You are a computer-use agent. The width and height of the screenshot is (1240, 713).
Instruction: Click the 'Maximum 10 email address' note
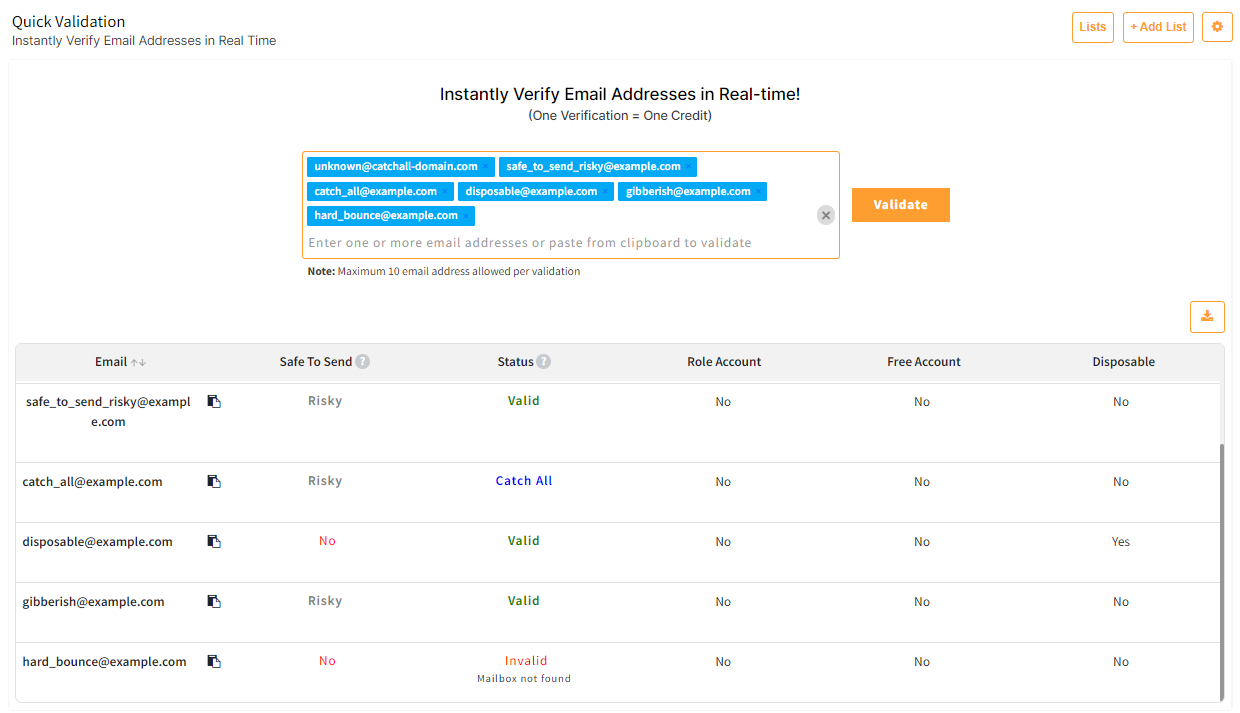coord(444,271)
